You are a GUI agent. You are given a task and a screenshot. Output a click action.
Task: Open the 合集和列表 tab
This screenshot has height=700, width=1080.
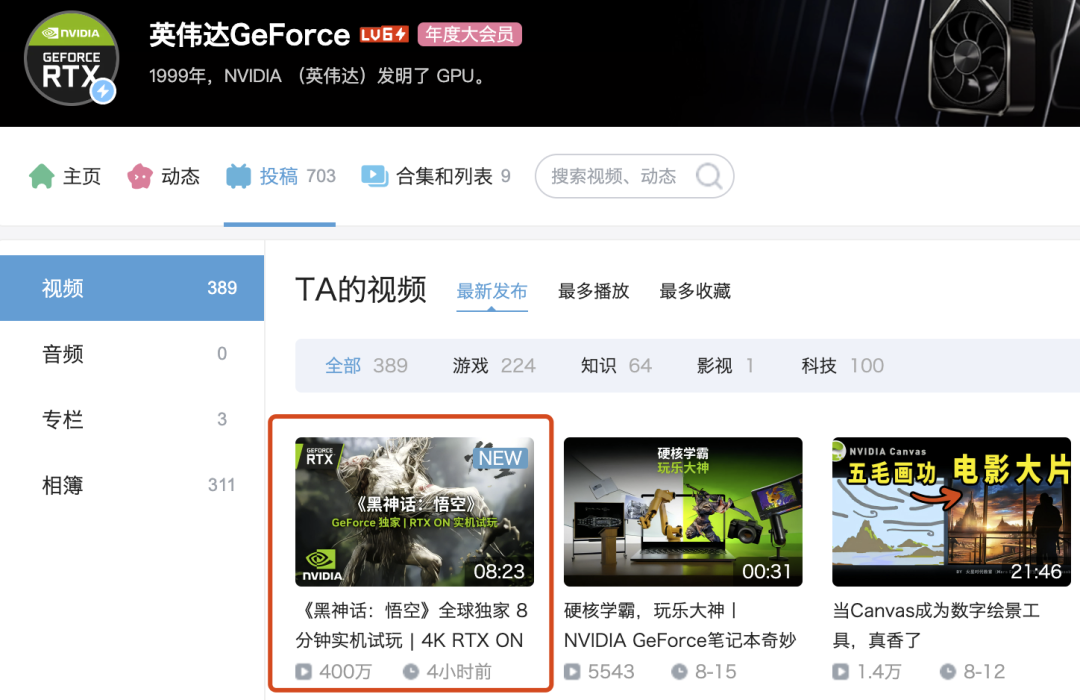(x=444, y=177)
